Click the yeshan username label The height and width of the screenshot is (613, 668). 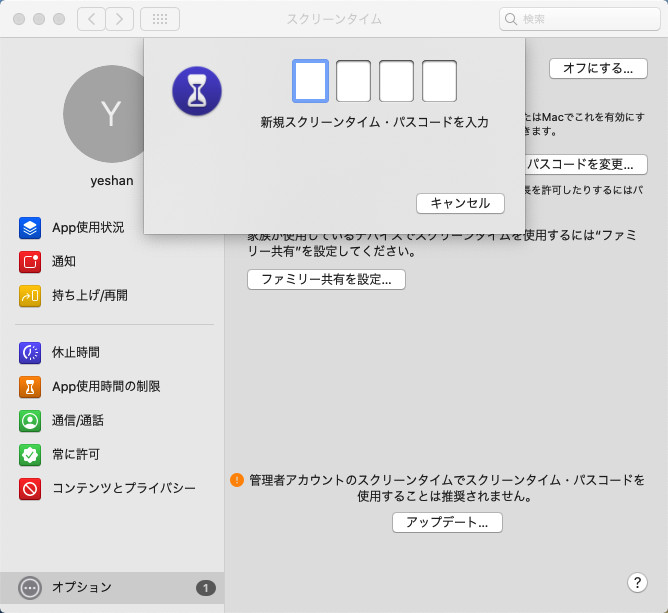click(112, 181)
